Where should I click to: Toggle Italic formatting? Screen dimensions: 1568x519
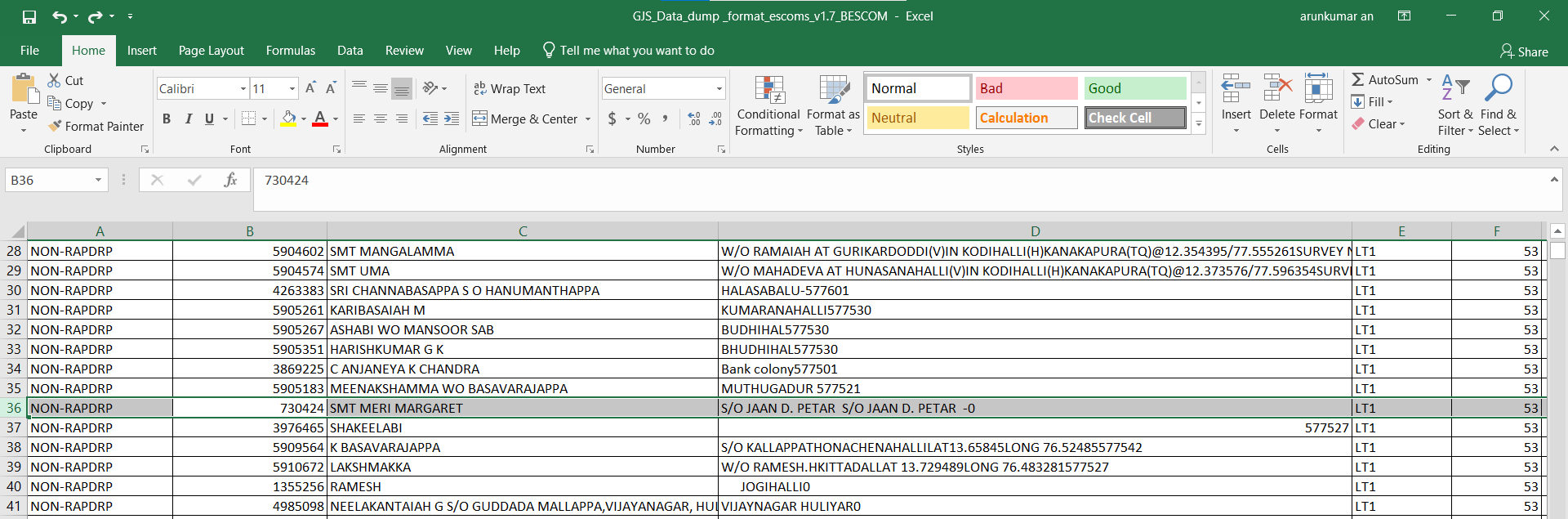(x=188, y=119)
